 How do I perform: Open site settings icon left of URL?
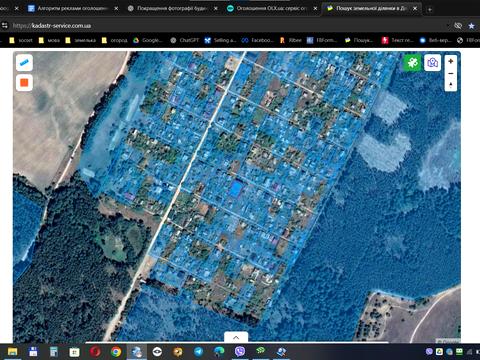click(5, 26)
